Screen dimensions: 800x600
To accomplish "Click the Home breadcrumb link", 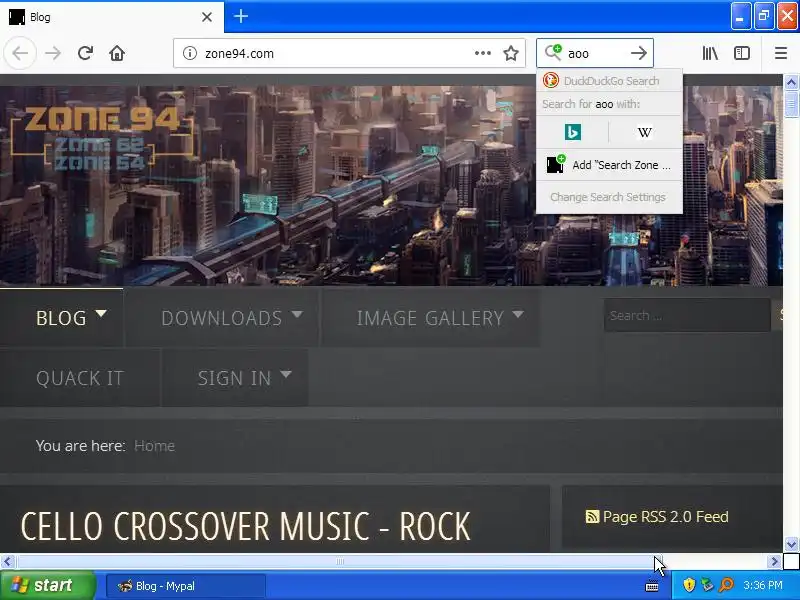I will [x=154, y=446].
